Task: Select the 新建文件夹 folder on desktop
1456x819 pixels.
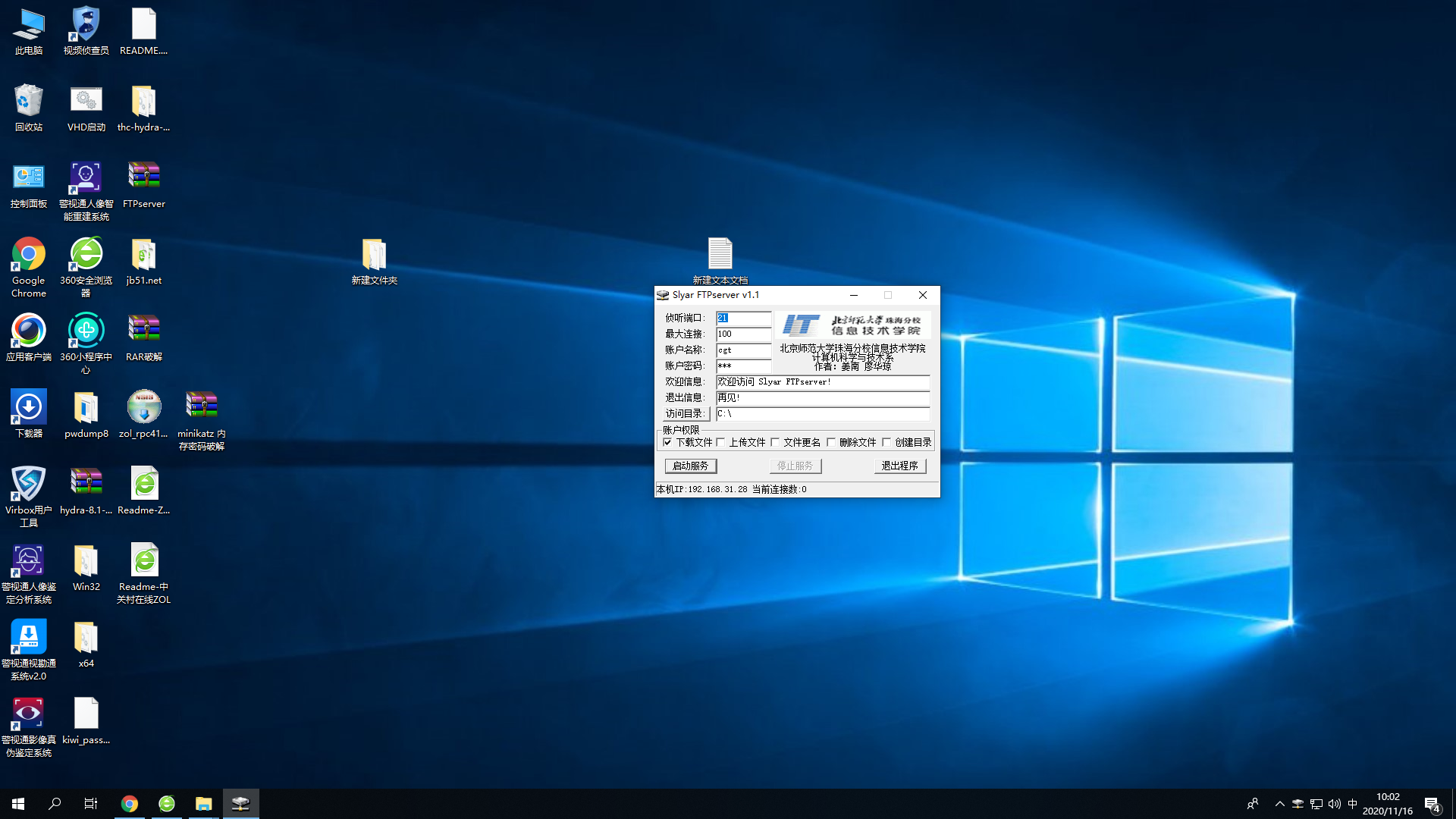Action: tap(374, 253)
